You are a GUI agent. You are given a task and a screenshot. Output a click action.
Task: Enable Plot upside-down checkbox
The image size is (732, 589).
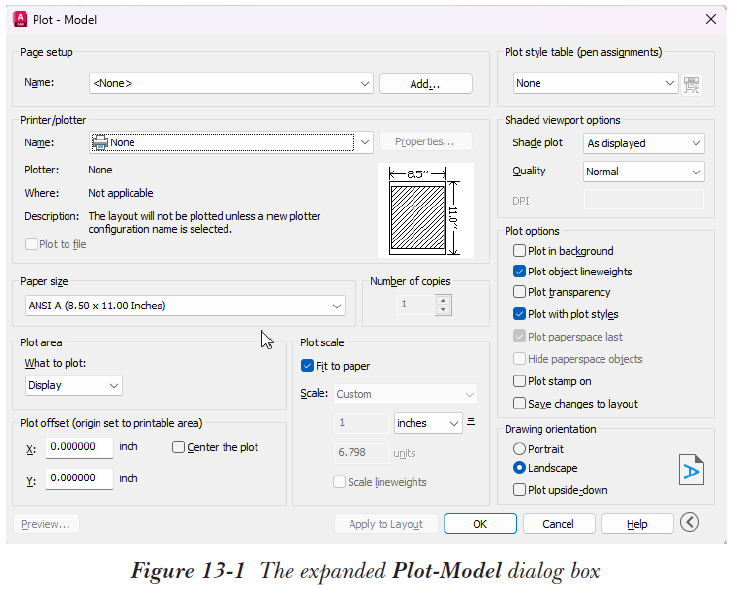tap(519, 490)
